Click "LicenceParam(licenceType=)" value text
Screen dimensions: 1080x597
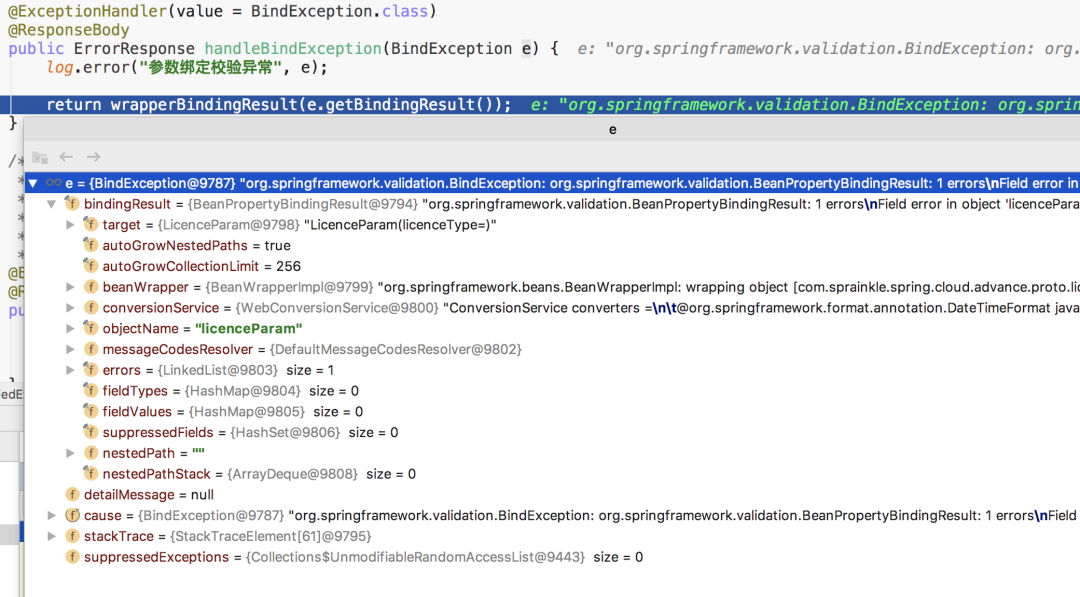pos(400,224)
